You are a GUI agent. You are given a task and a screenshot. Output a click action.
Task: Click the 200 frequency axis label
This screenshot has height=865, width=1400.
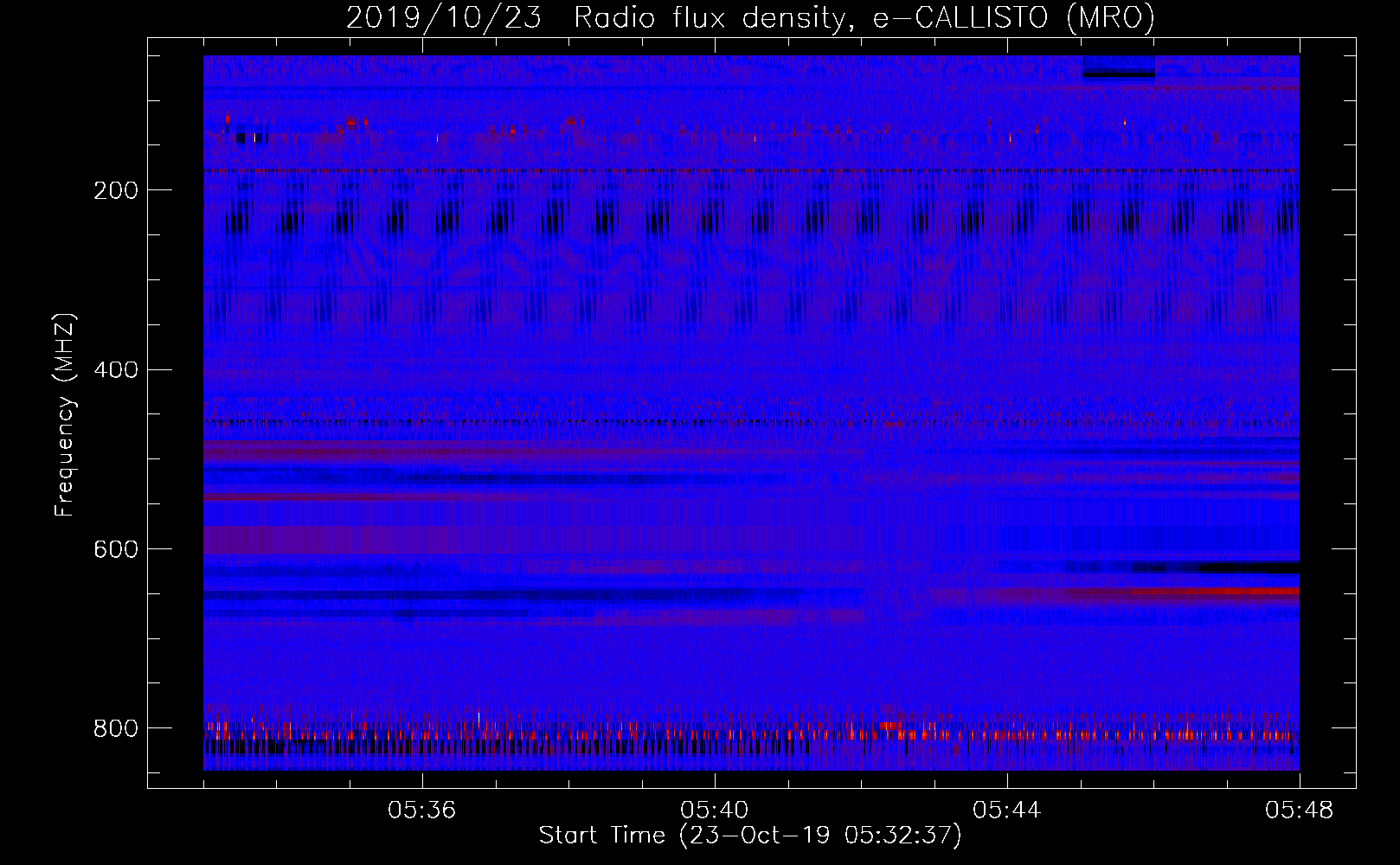click(116, 190)
